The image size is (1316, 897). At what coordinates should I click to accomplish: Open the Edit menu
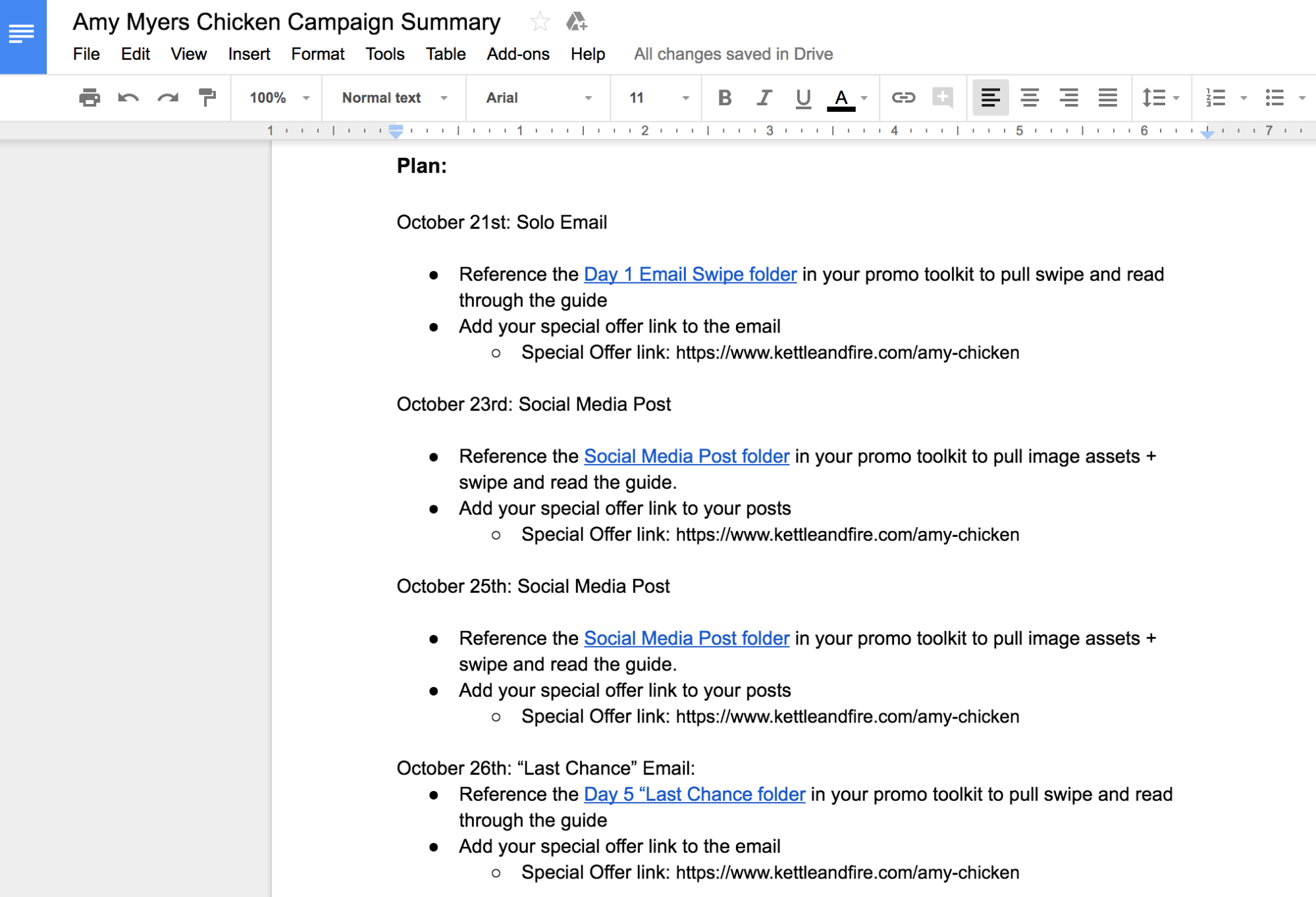point(135,54)
